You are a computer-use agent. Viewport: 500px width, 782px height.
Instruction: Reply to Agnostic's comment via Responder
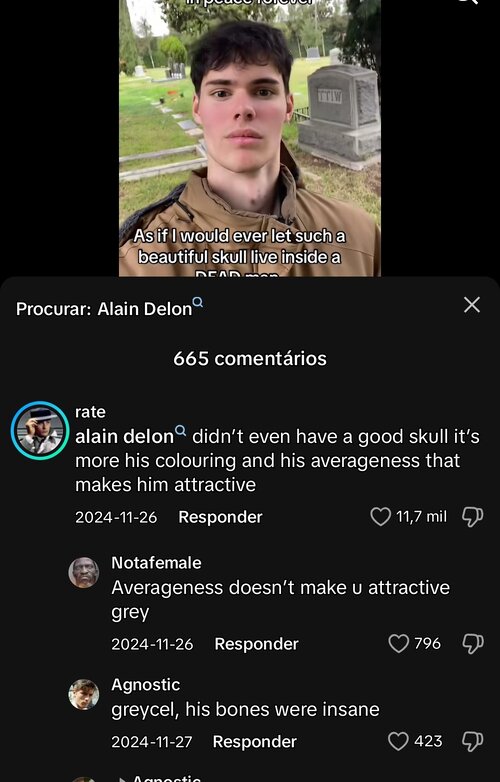pos(254,742)
